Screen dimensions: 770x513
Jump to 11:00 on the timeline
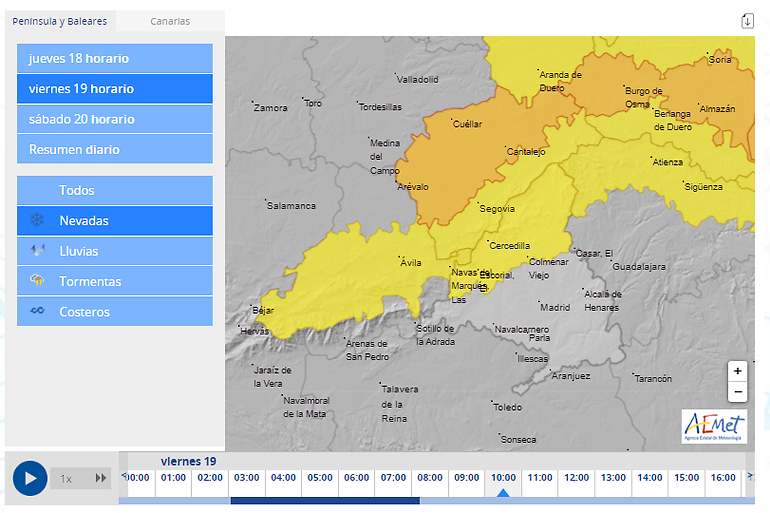540,478
